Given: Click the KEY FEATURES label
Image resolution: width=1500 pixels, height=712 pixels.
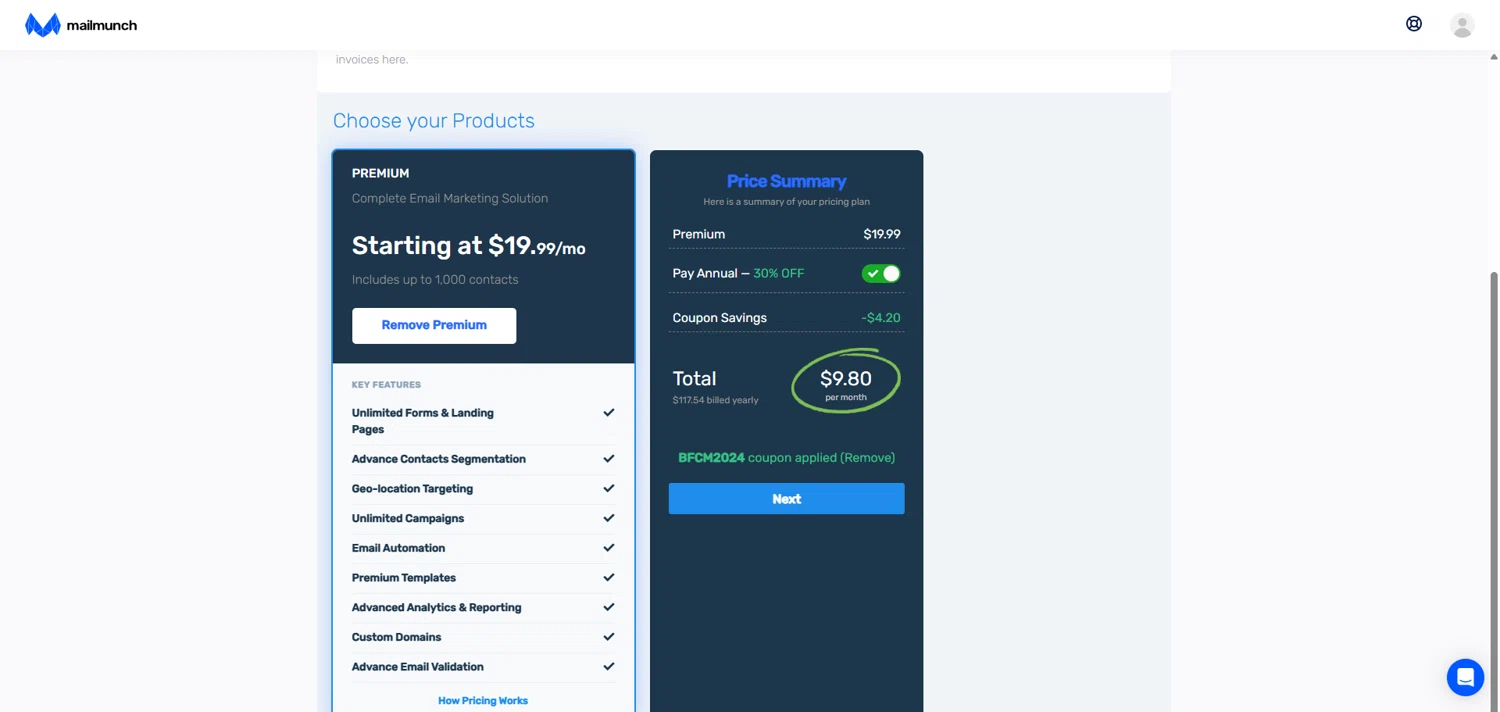Looking at the screenshot, I should coord(386,385).
